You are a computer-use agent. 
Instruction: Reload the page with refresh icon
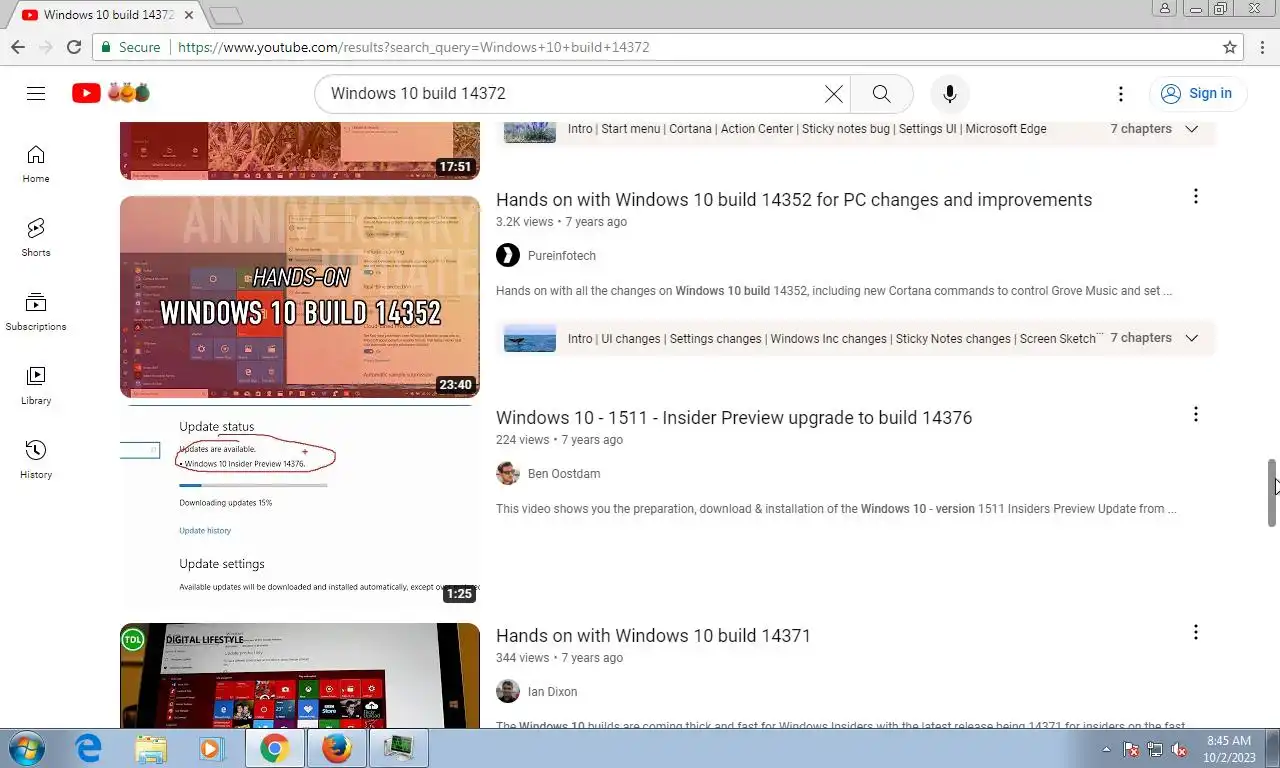[x=73, y=47]
